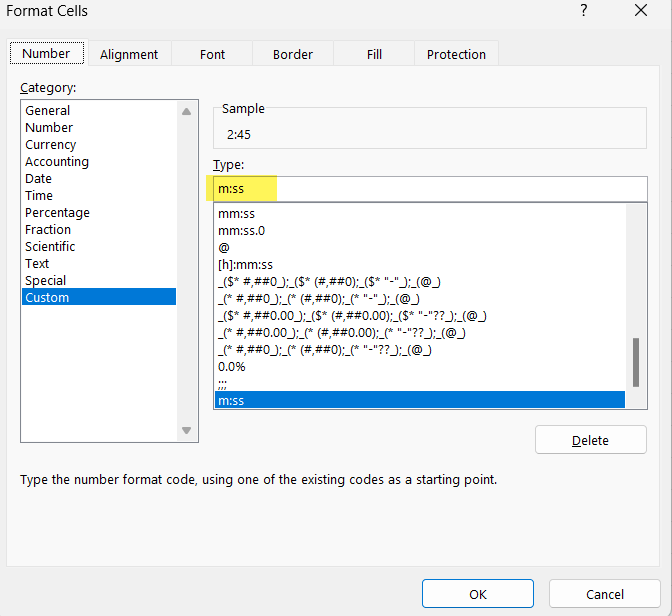Choose Accounting category
The height and width of the screenshot is (616, 672).
click(x=99, y=162)
